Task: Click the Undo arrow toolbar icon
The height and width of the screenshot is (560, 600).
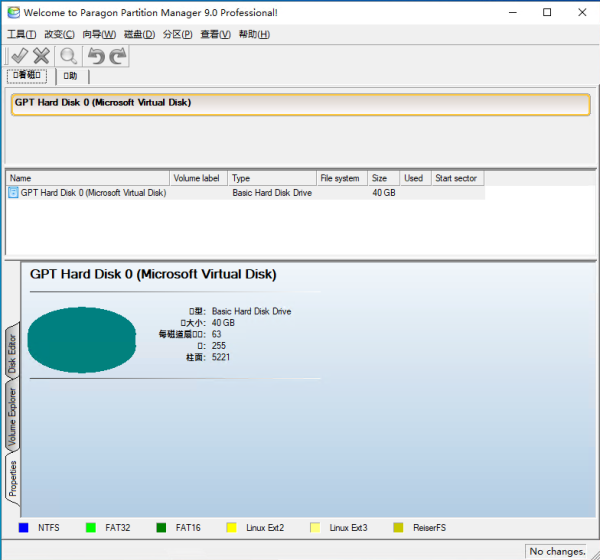Action: [x=96, y=56]
